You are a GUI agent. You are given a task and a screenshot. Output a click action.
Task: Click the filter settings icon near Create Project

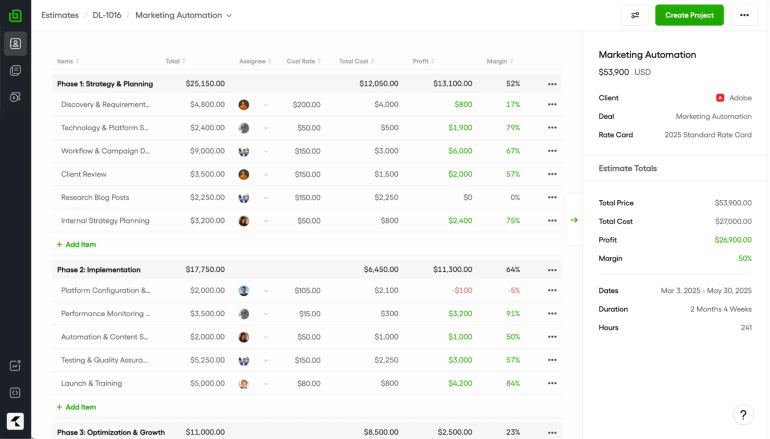(x=635, y=15)
